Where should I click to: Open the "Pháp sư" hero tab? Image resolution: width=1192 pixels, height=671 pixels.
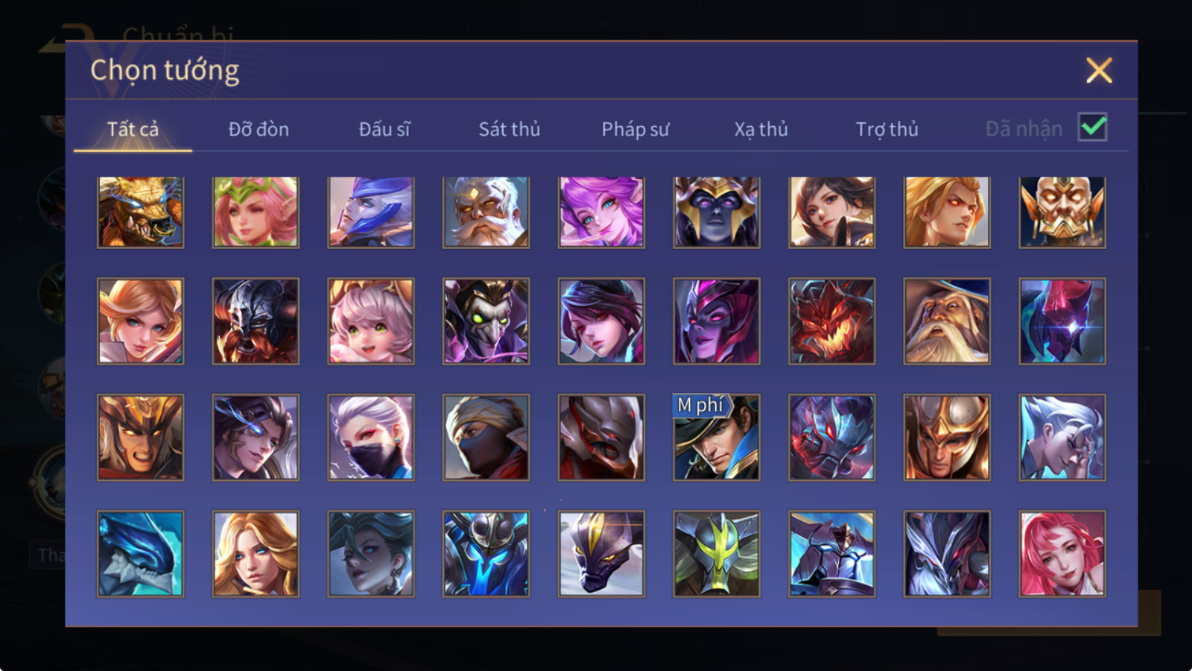click(636, 129)
